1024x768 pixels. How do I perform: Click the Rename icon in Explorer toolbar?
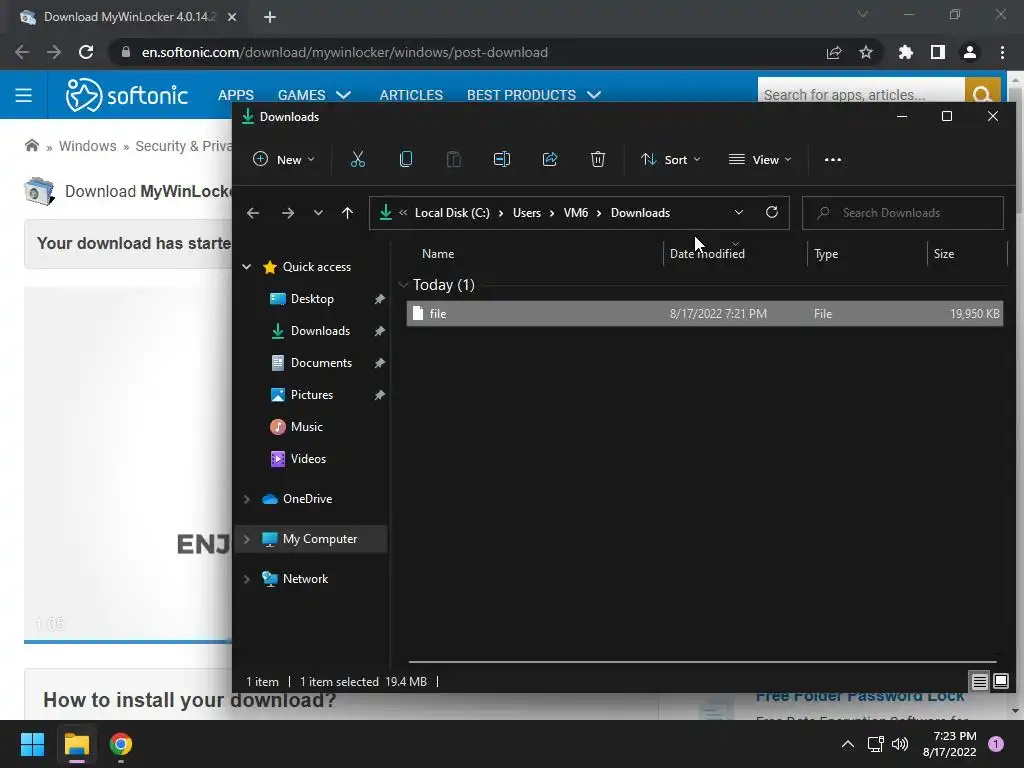(502, 159)
